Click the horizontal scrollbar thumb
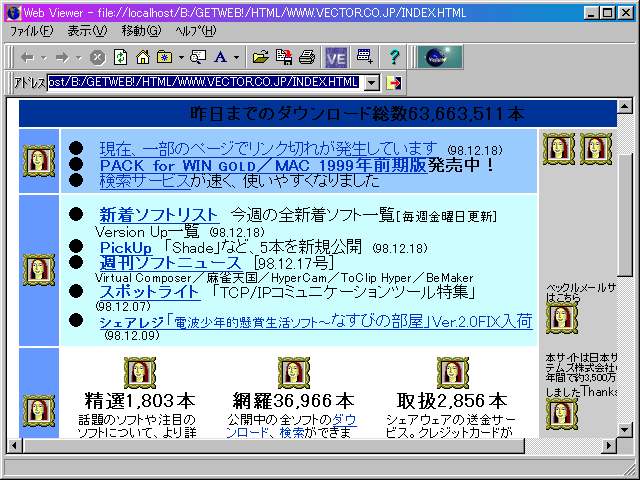This screenshot has width=640, height=480. point(273,445)
